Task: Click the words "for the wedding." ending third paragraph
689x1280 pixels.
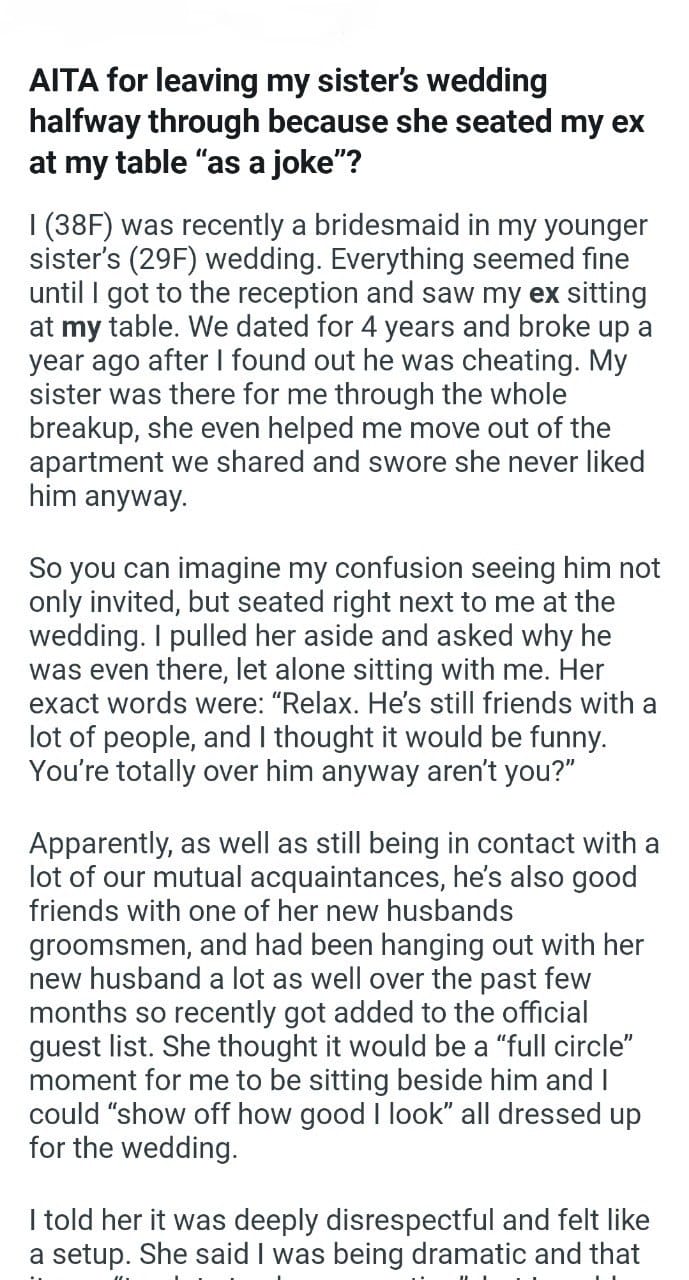Action: tap(133, 1150)
